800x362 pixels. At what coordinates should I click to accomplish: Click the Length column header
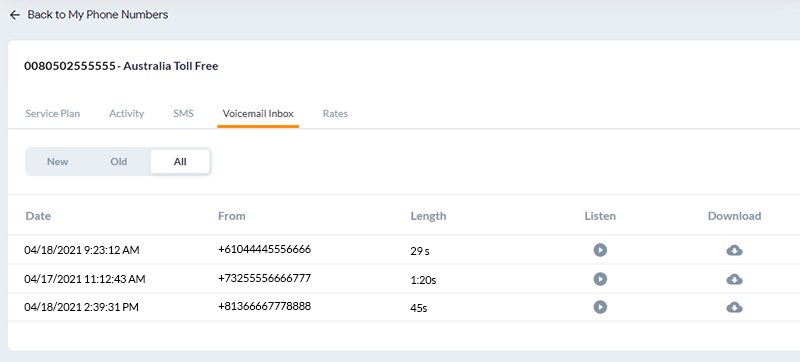[429, 216]
